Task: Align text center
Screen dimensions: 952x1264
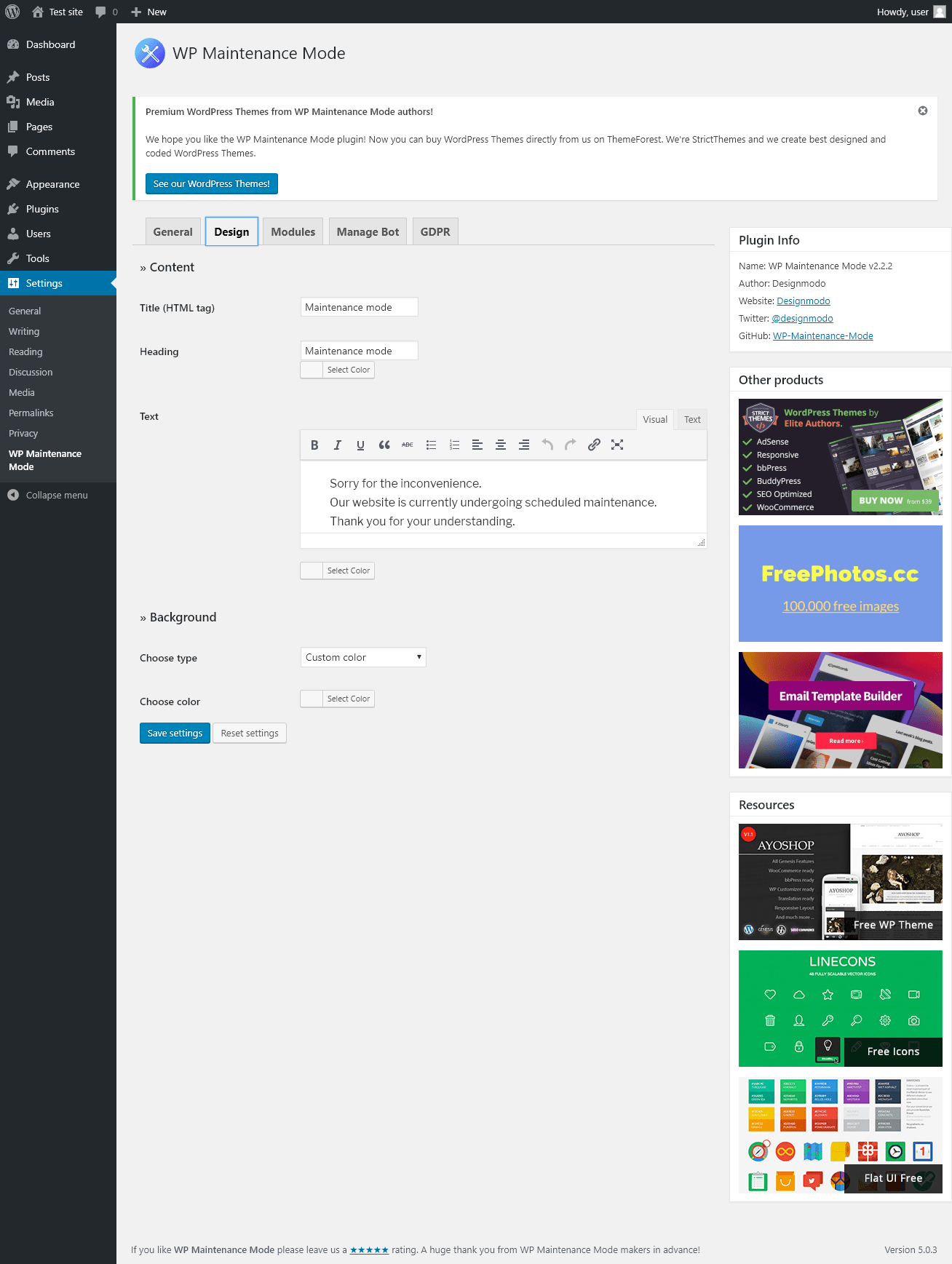Action: [x=501, y=445]
